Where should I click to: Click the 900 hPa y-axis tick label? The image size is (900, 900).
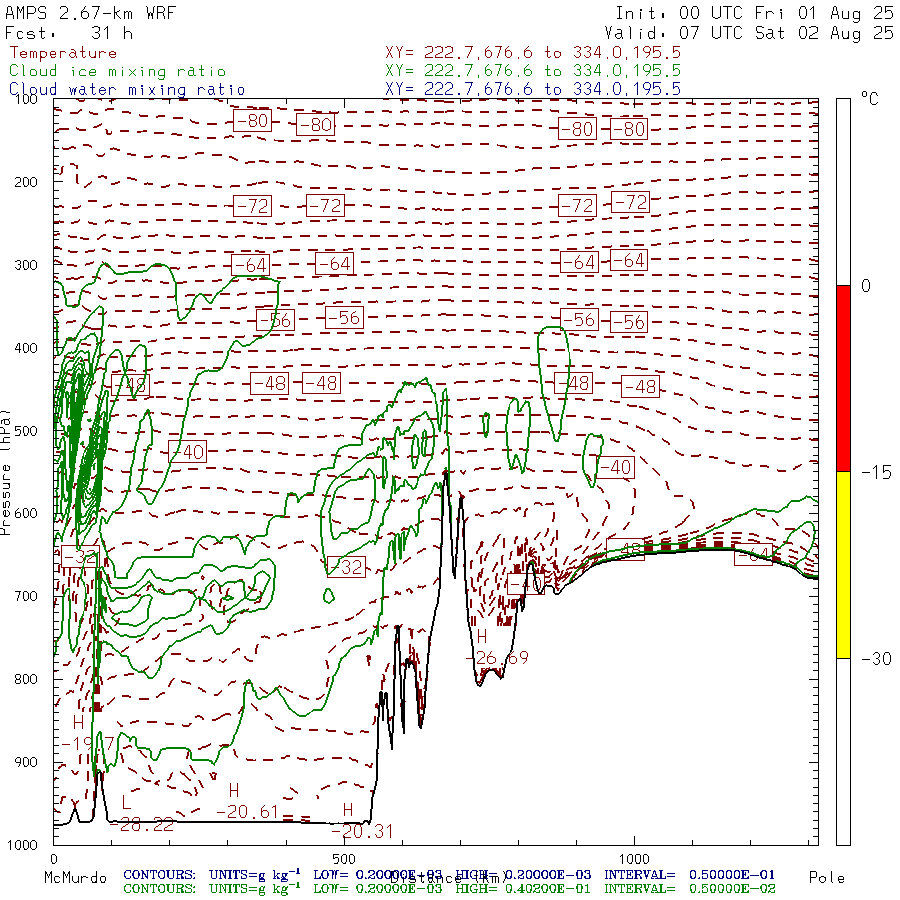(x=25, y=762)
